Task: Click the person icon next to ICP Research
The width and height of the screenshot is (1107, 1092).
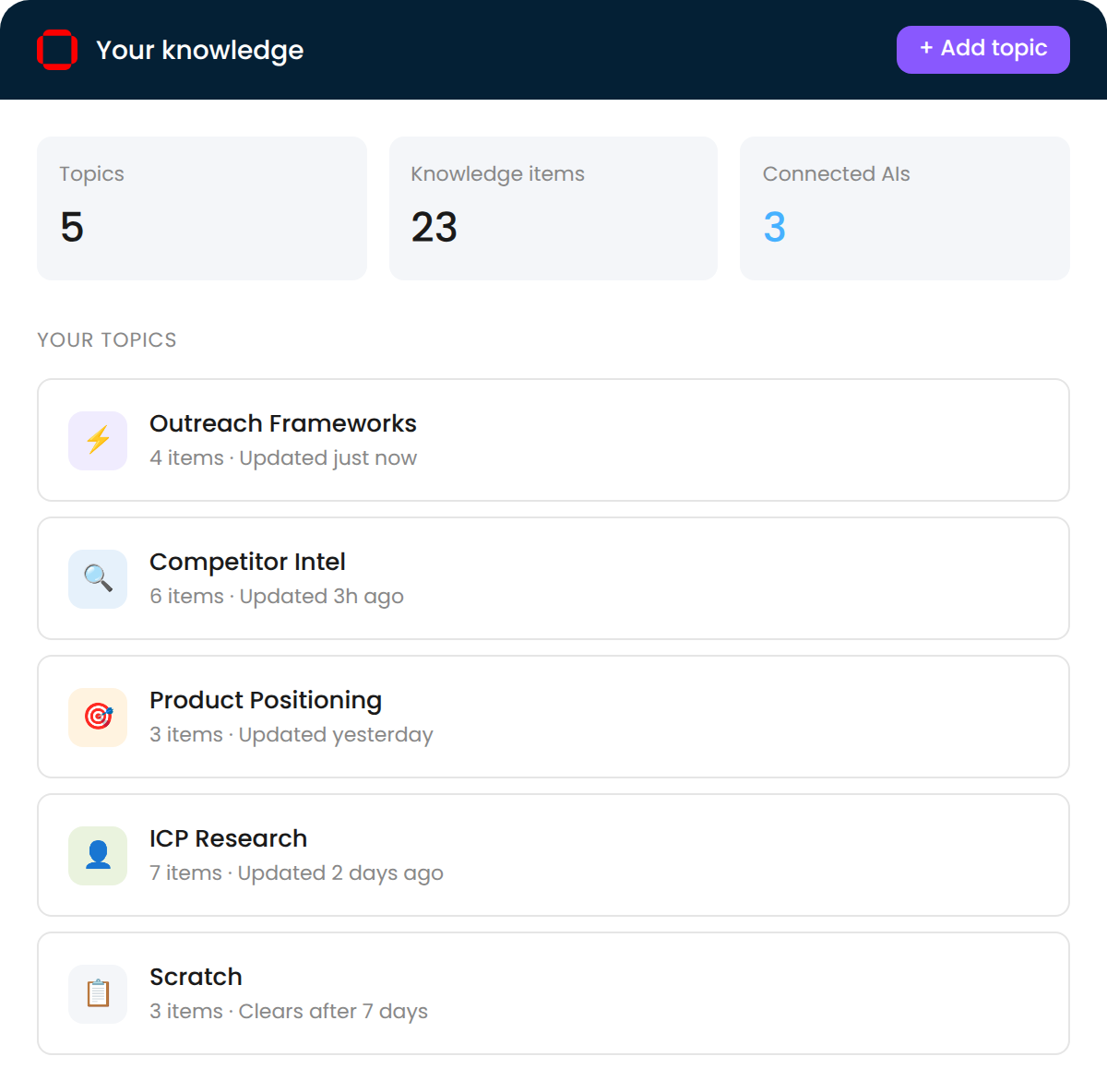Action: pos(97,856)
